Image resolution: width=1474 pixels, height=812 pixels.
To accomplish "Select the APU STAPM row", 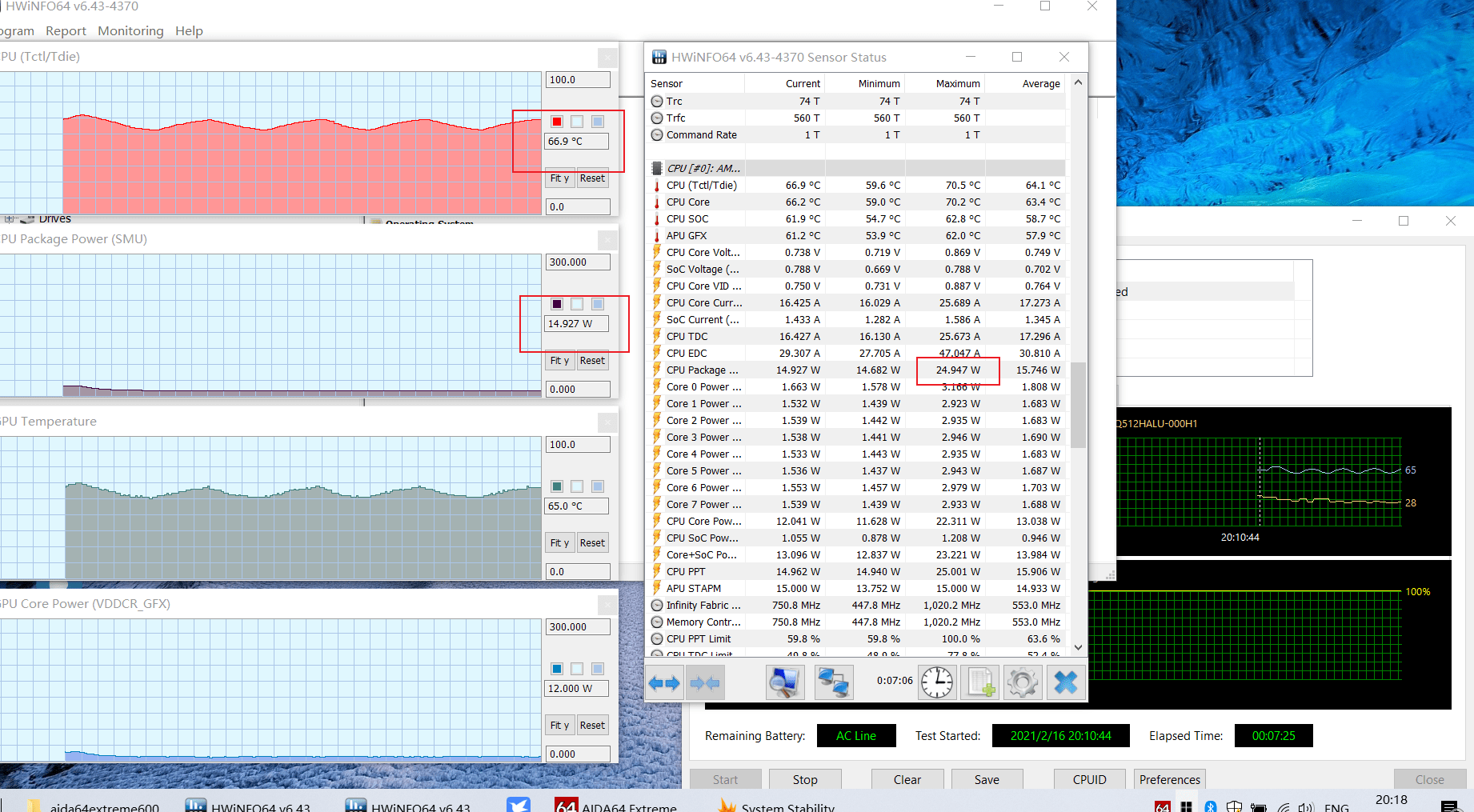I will click(x=856, y=589).
